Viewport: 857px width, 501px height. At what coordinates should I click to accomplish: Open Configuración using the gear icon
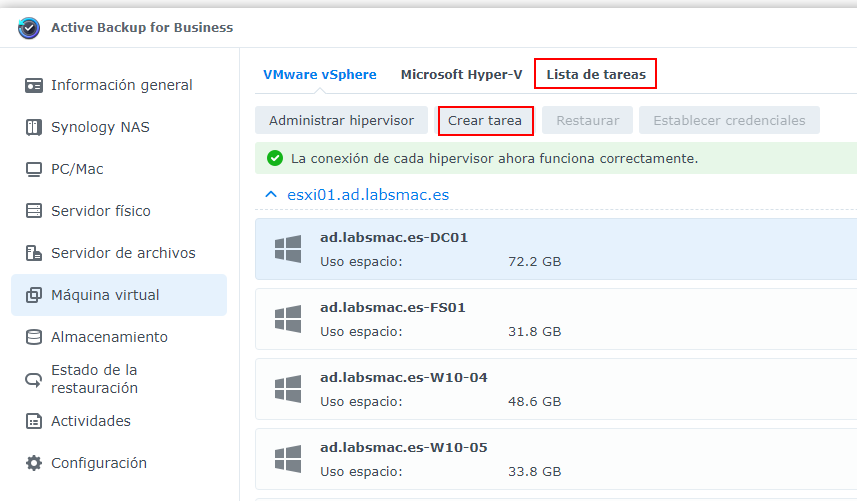click(34, 463)
